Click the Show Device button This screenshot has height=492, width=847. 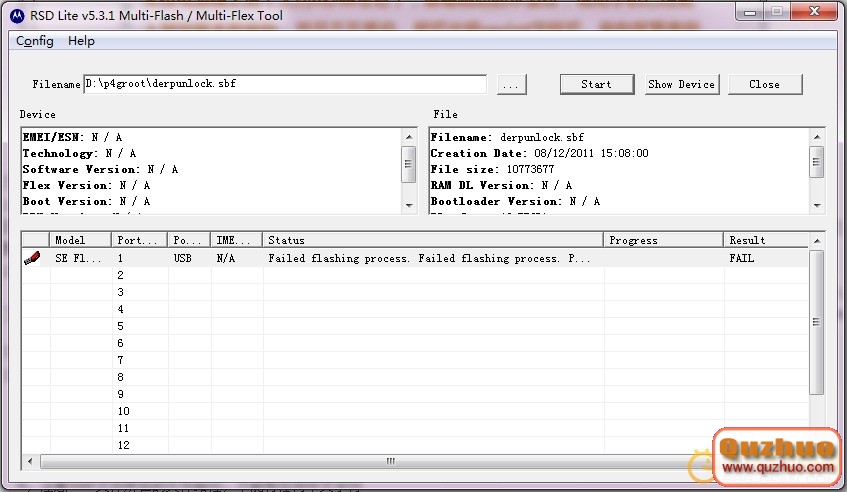pyautogui.click(x=682, y=84)
